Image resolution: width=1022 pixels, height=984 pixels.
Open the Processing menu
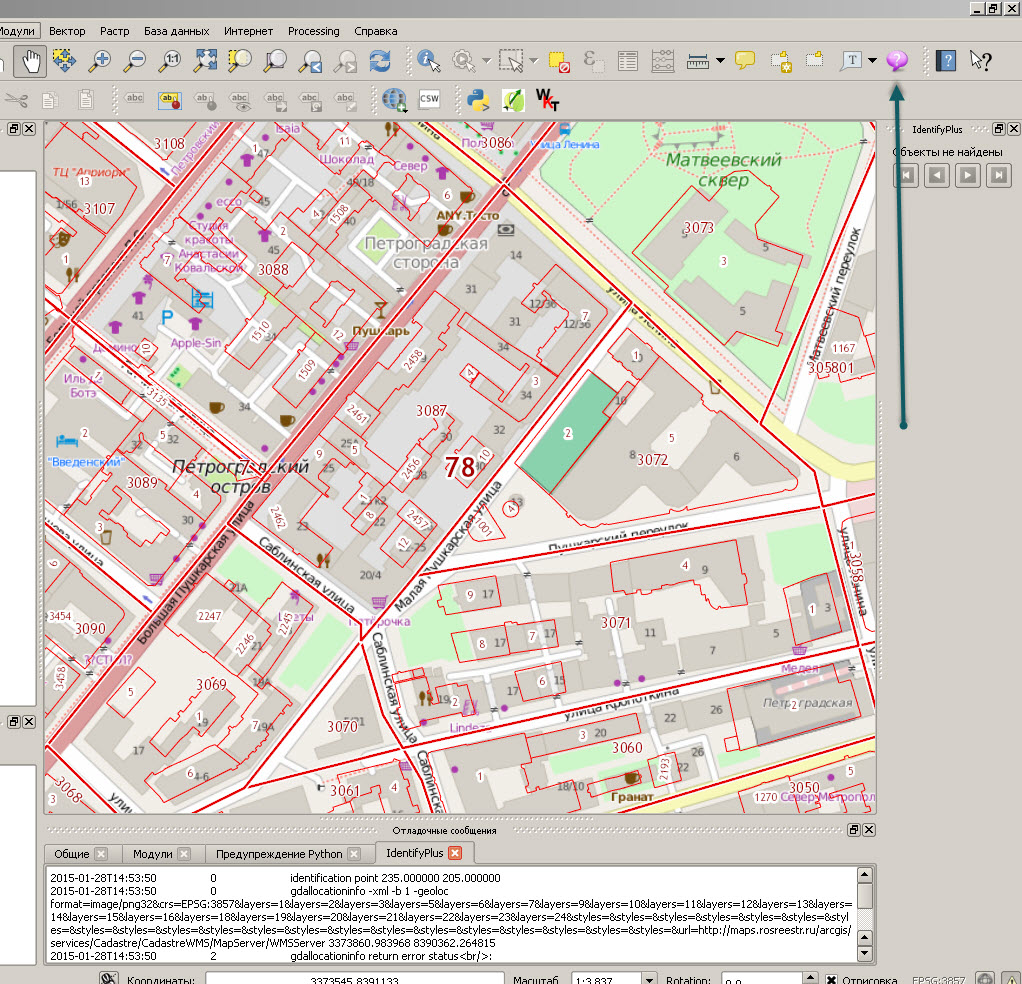(313, 31)
